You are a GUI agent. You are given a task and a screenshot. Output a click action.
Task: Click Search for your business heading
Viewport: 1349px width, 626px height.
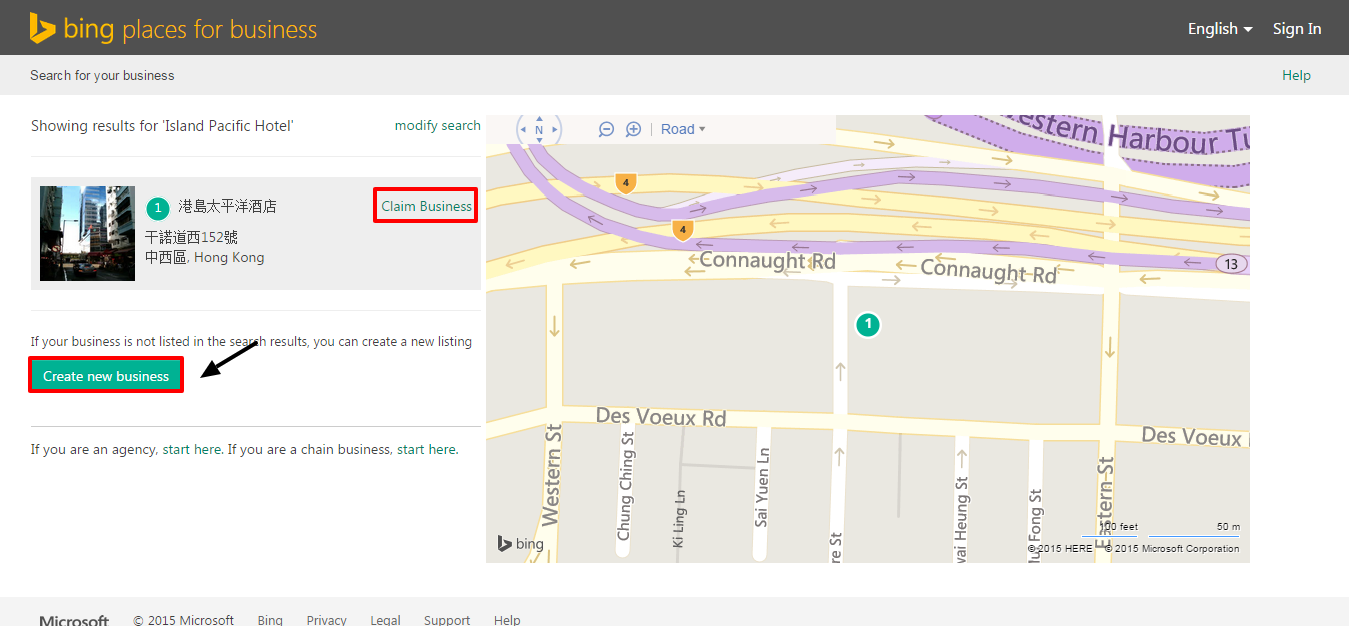pos(102,75)
